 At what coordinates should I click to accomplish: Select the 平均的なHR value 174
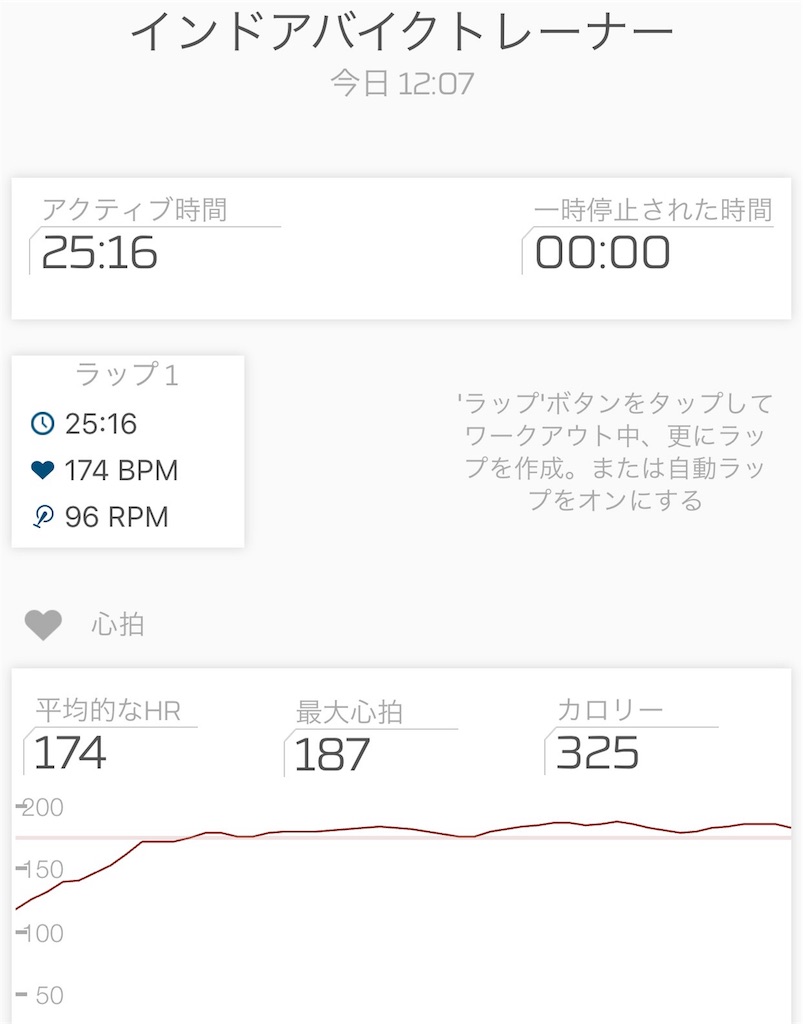coord(70,752)
